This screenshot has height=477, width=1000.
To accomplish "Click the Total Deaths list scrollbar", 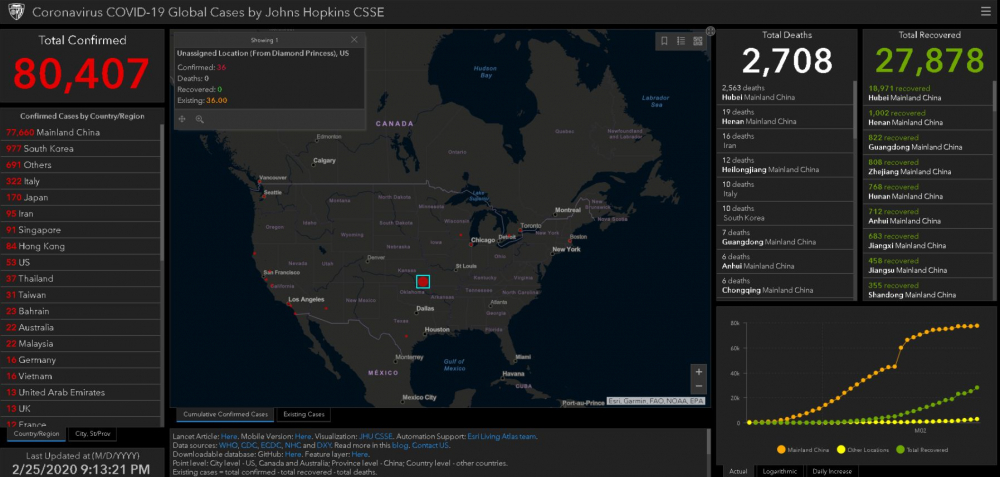I will pyautogui.click(x=856, y=108).
